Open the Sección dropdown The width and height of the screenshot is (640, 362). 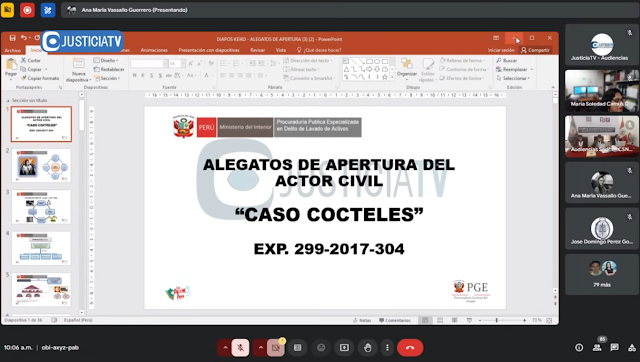point(107,78)
